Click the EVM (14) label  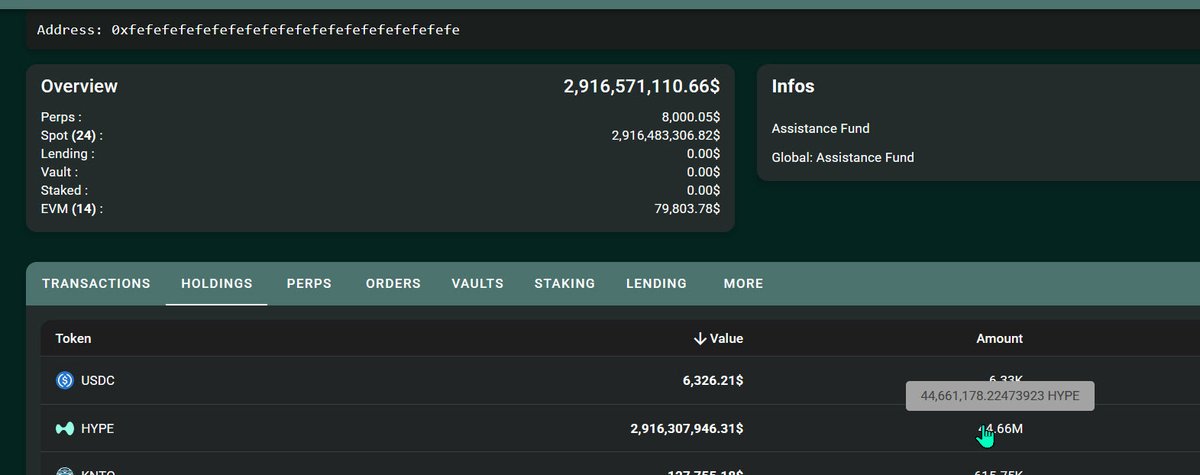pos(72,209)
